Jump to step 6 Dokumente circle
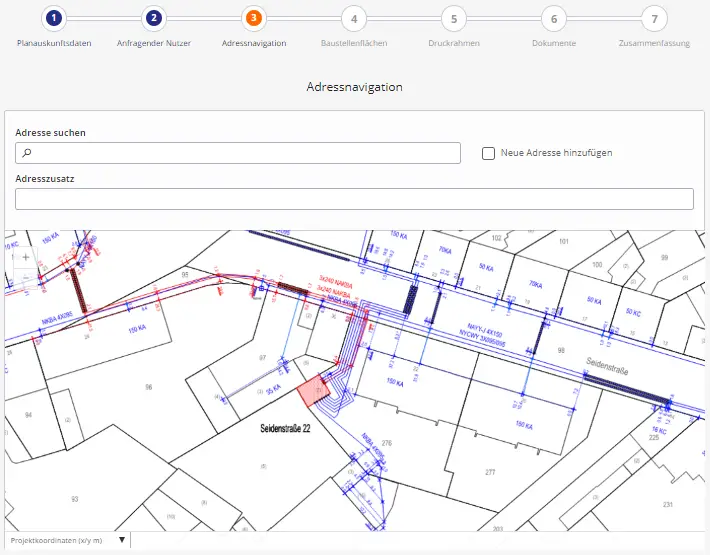710x555 pixels. (x=554, y=19)
